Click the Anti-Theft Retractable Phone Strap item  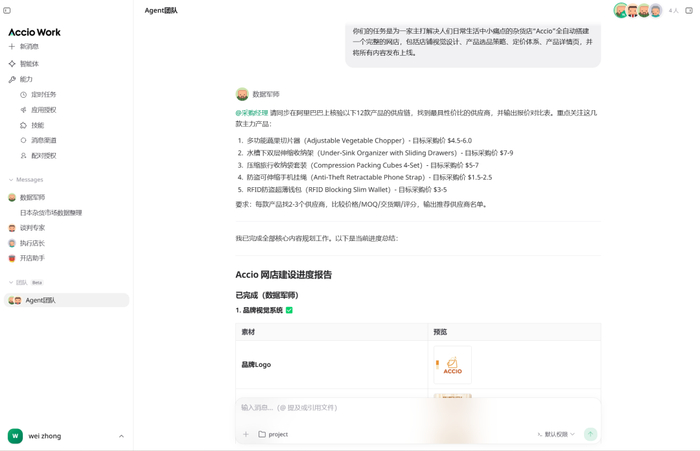point(369,177)
